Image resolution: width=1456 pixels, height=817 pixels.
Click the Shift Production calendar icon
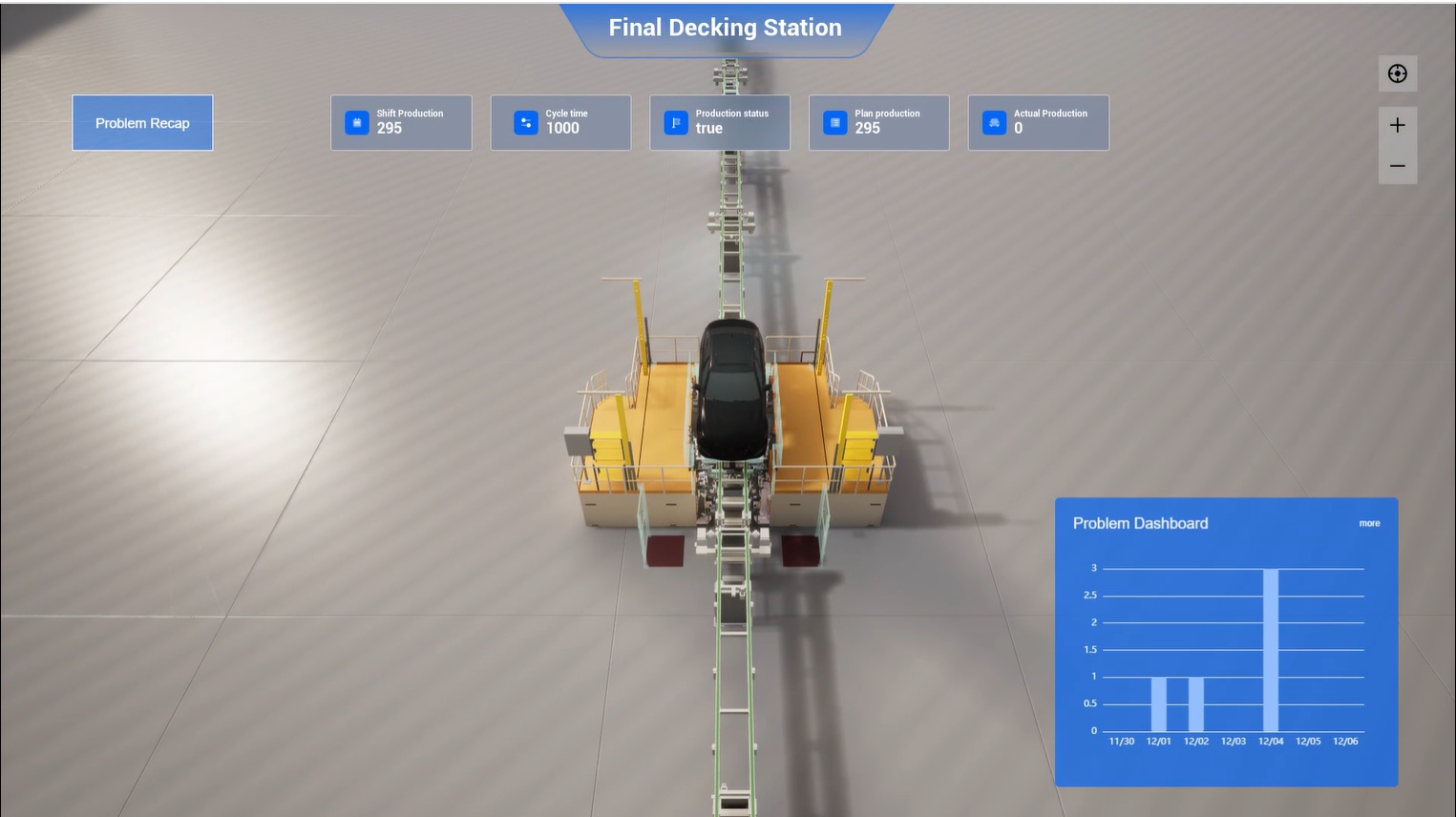(x=356, y=122)
